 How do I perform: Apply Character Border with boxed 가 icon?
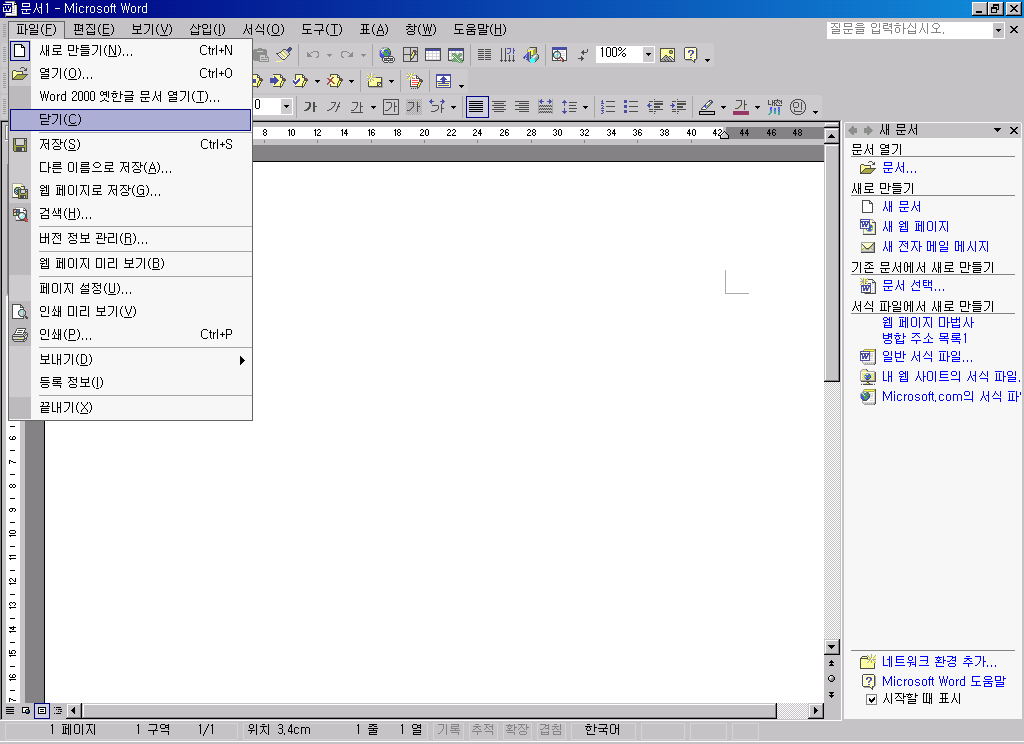[391, 107]
